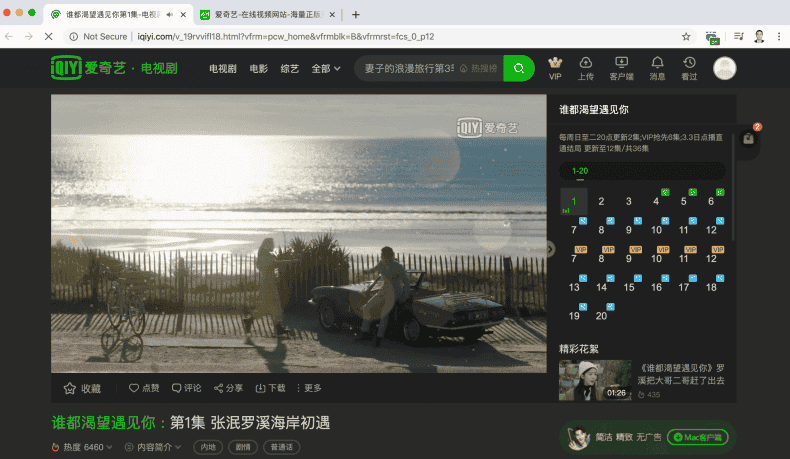Viewport: 790px width, 459px height.
Task: Click the download (下载) icon
Action: [x=271, y=388]
